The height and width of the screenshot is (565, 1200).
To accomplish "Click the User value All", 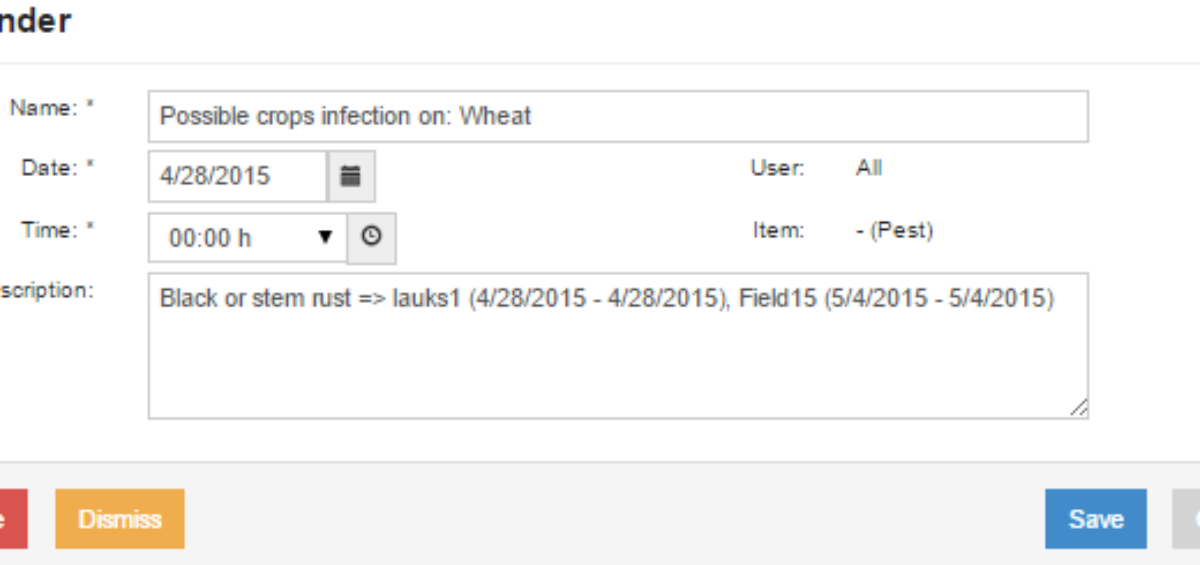I will [x=869, y=168].
